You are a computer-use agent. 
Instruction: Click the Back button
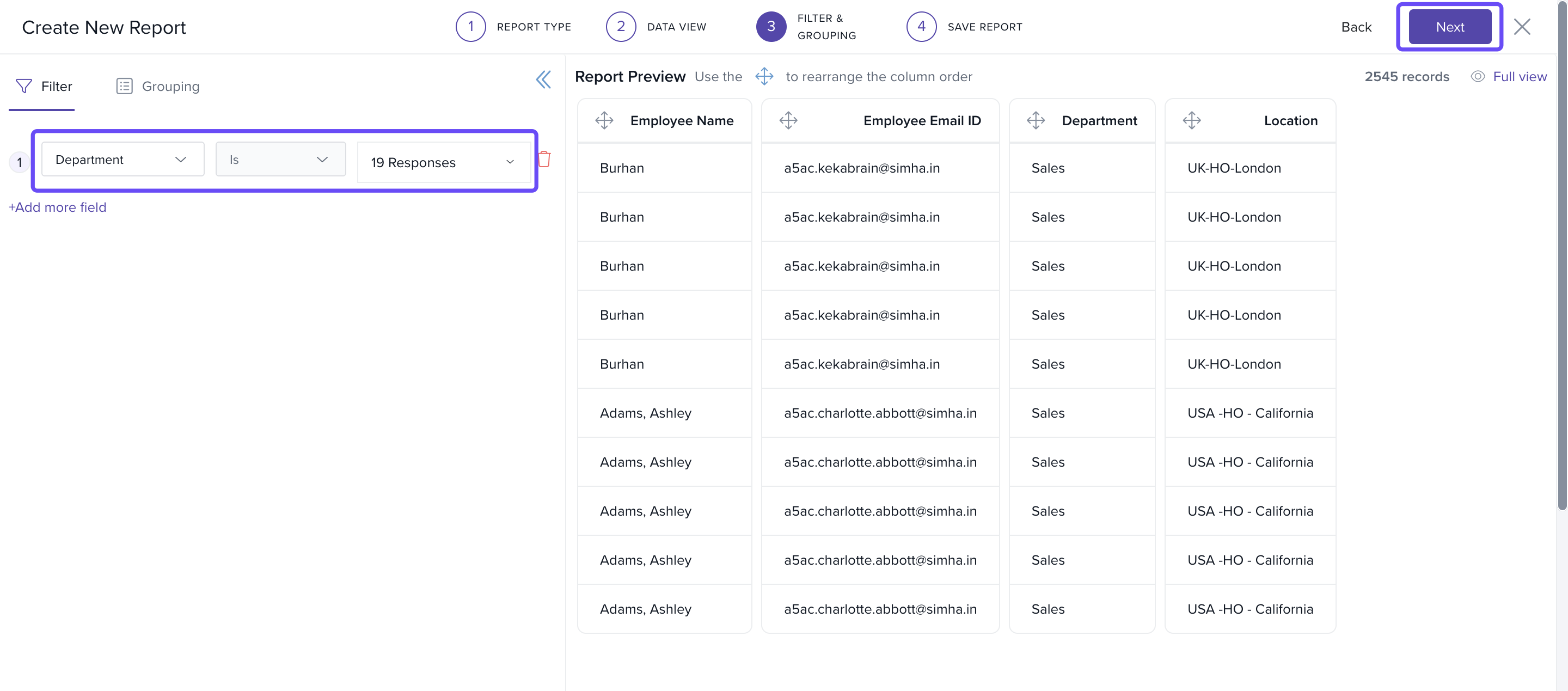pyautogui.click(x=1356, y=27)
